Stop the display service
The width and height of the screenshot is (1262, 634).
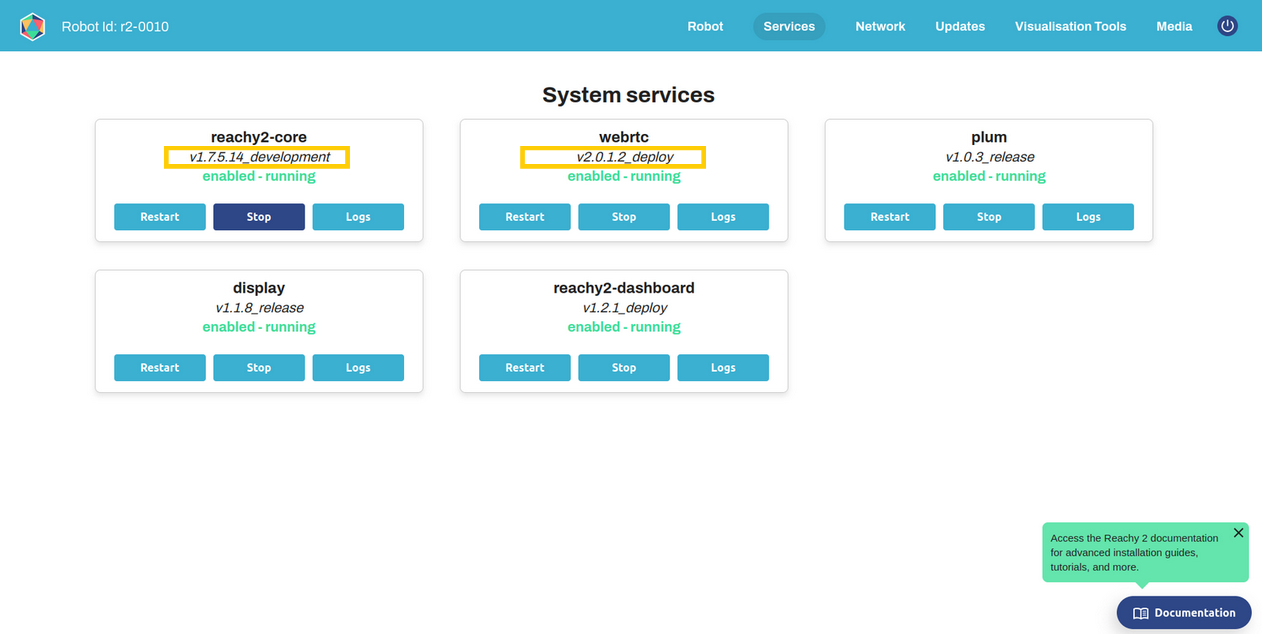[259, 368]
